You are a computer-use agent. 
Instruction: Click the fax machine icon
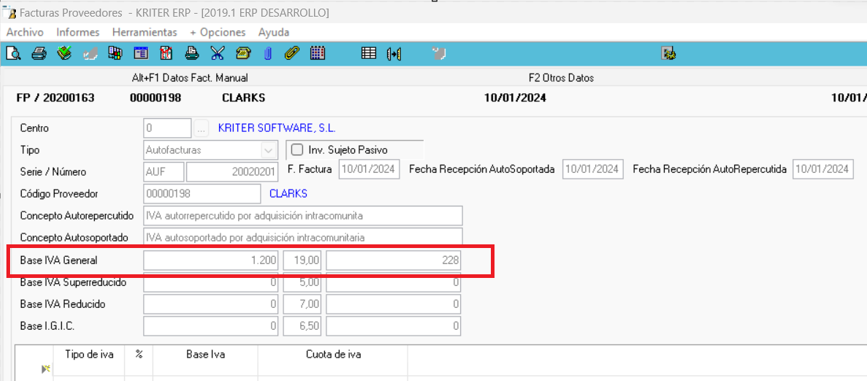(x=191, y=54)
